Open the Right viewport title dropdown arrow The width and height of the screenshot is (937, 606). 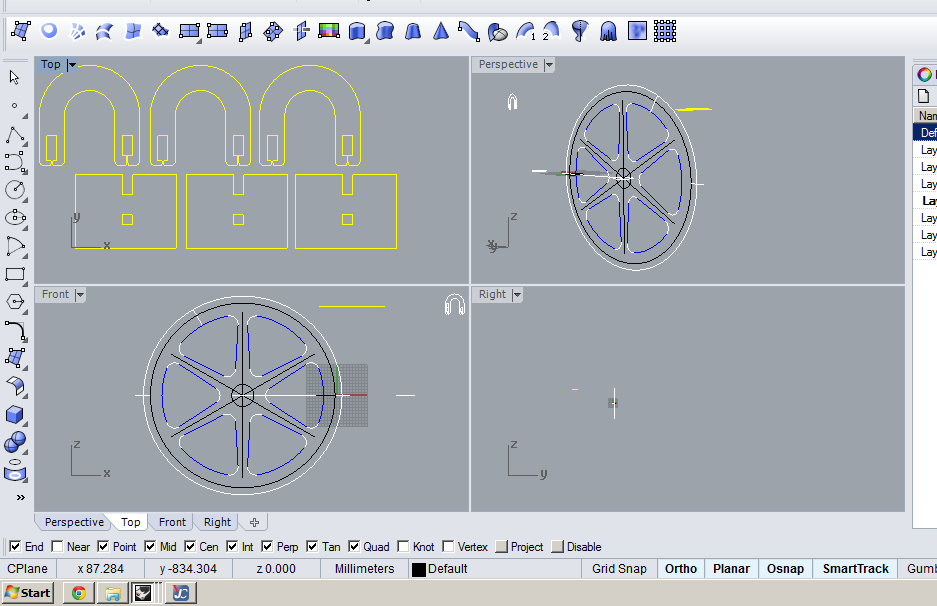point(518,295)
